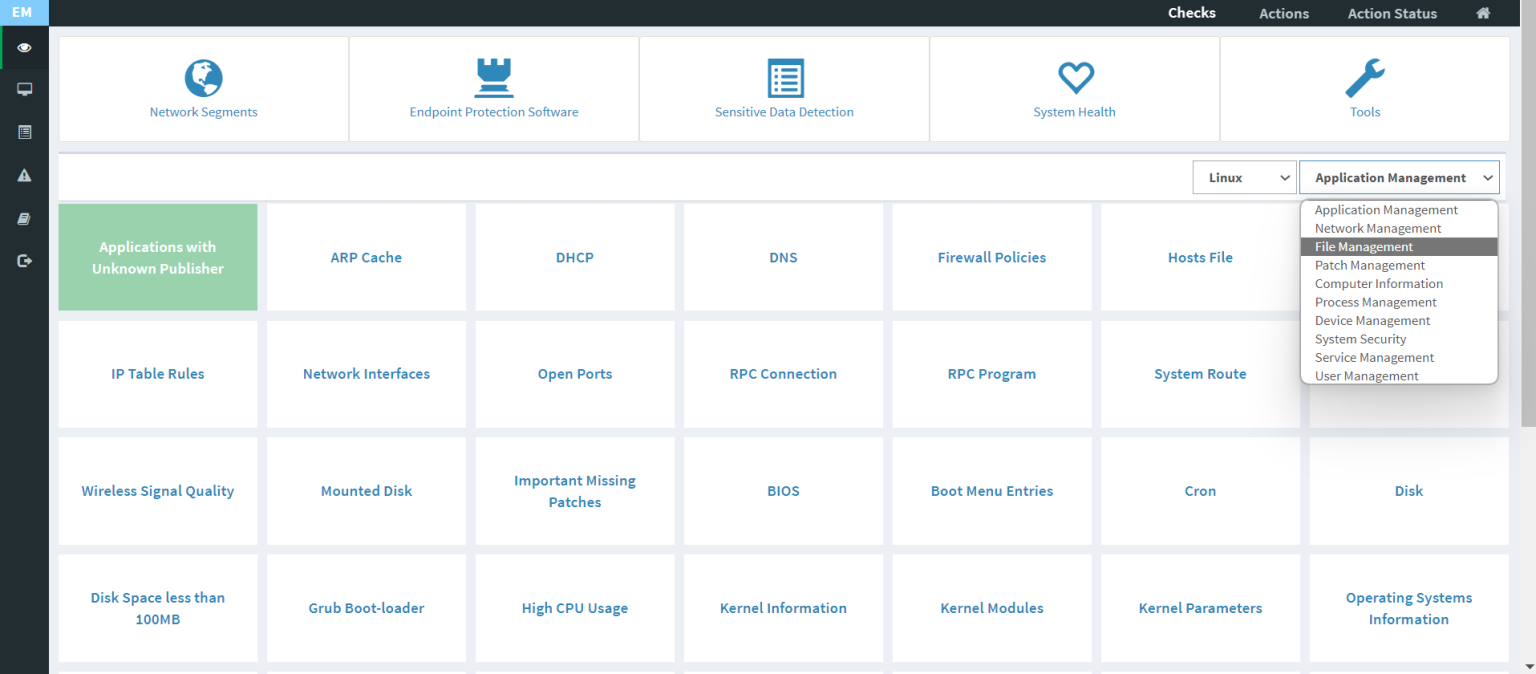Open the monitor icon in sidebar
This screenshot has height=674, width=1536.
click(24, 89)
